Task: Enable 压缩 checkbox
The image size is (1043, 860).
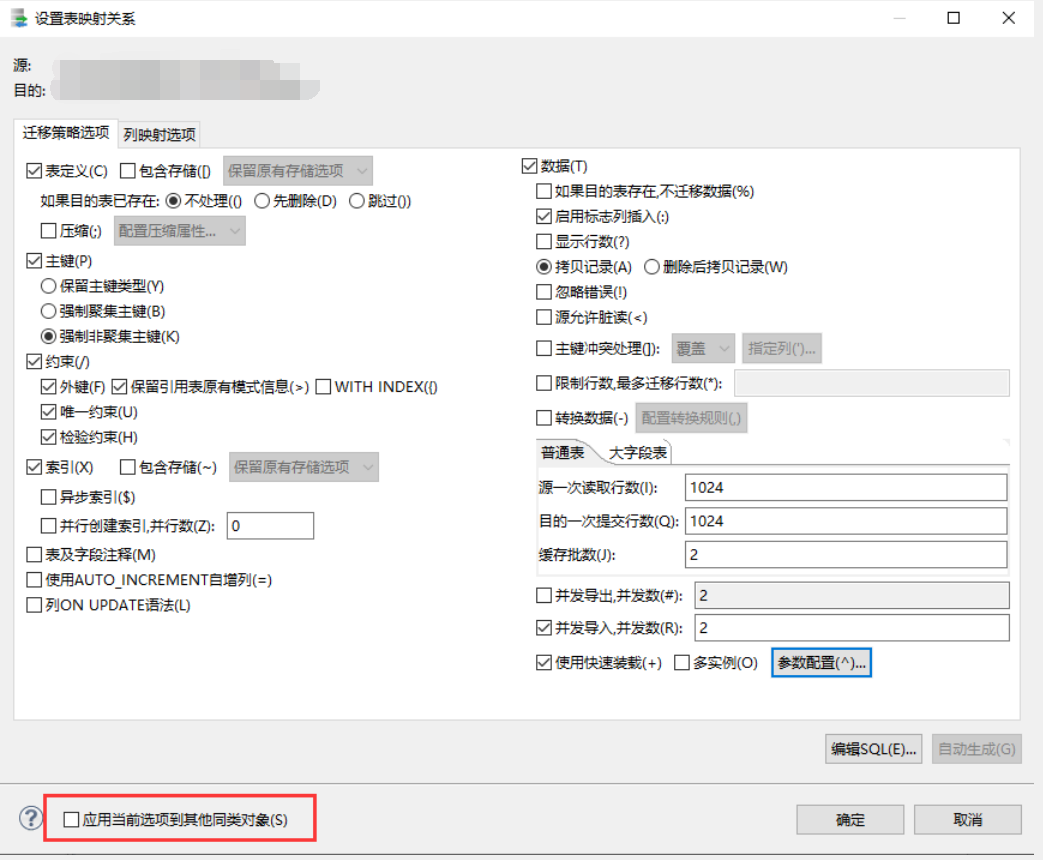Action: 49,231
